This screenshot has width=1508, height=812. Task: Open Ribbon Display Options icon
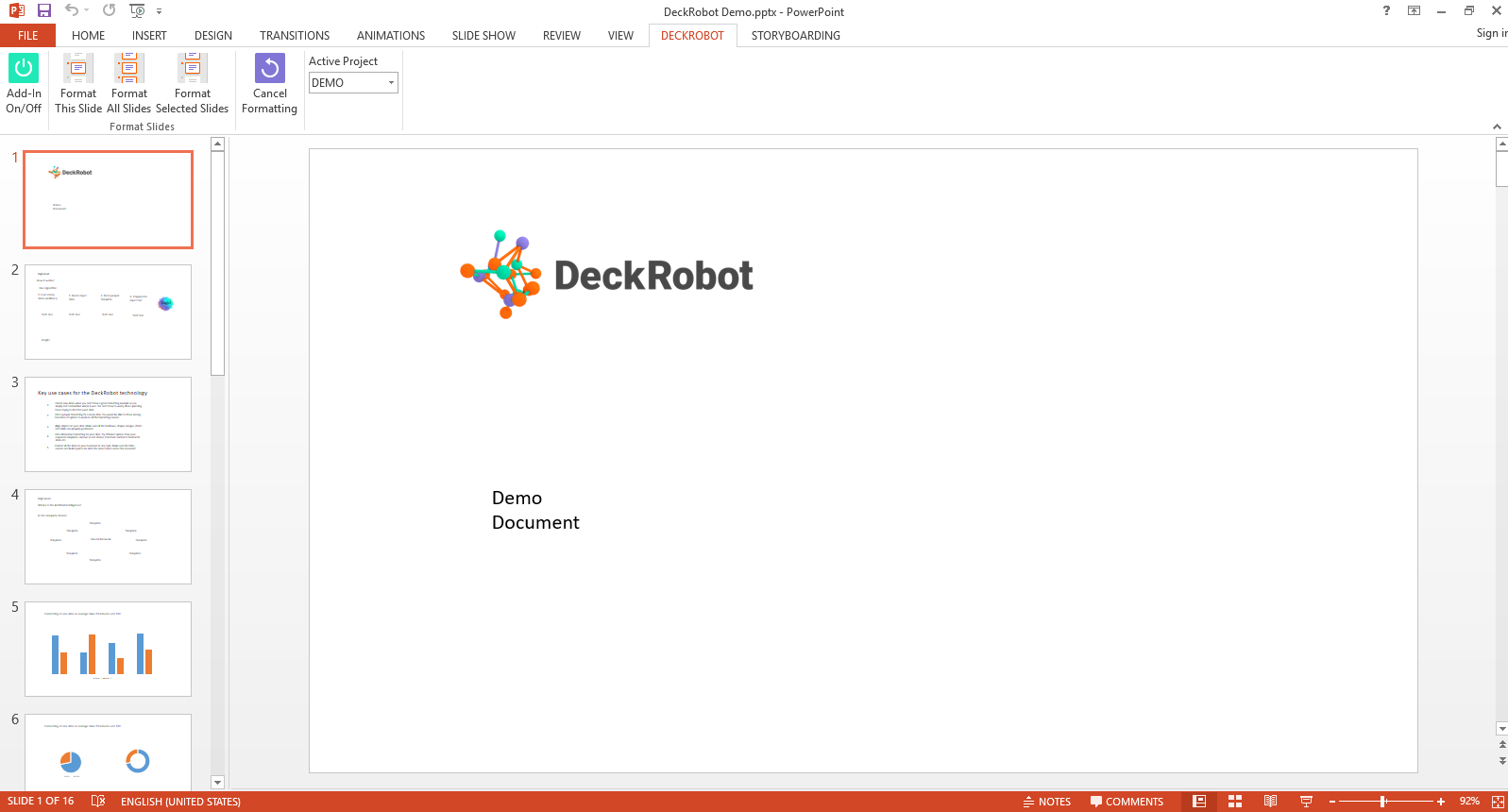point(1414,10)
